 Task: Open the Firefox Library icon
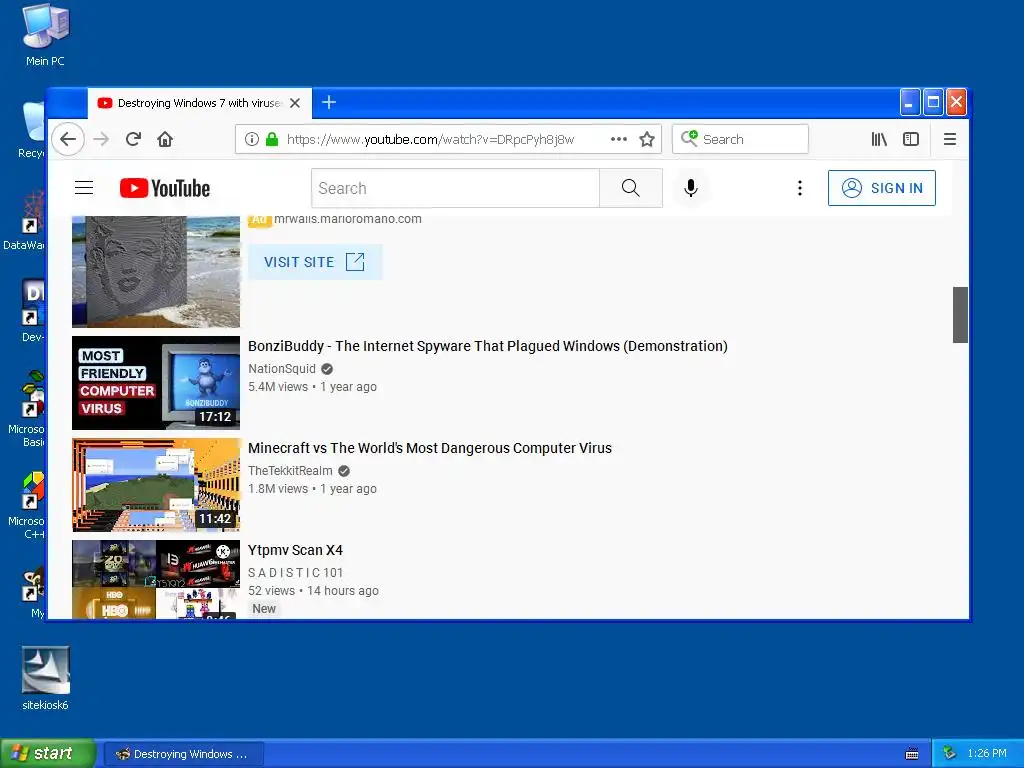click(x=879, y=139)
